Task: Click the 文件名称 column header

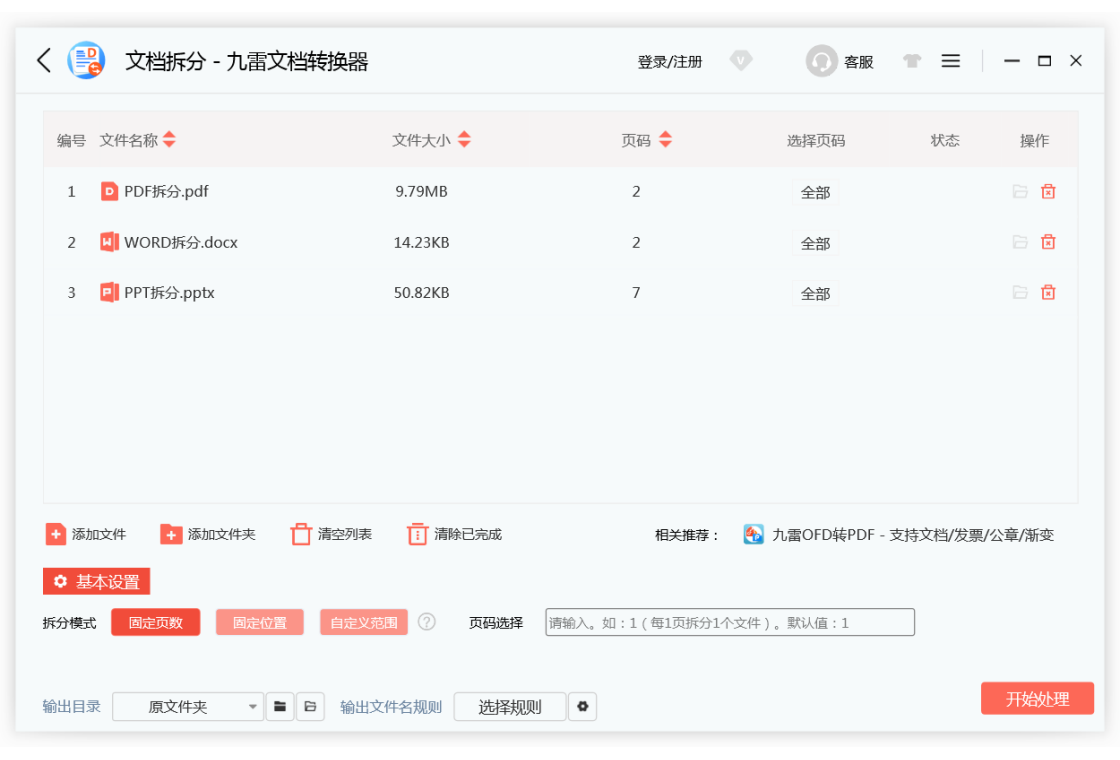Action: click(x=129, y=140)
